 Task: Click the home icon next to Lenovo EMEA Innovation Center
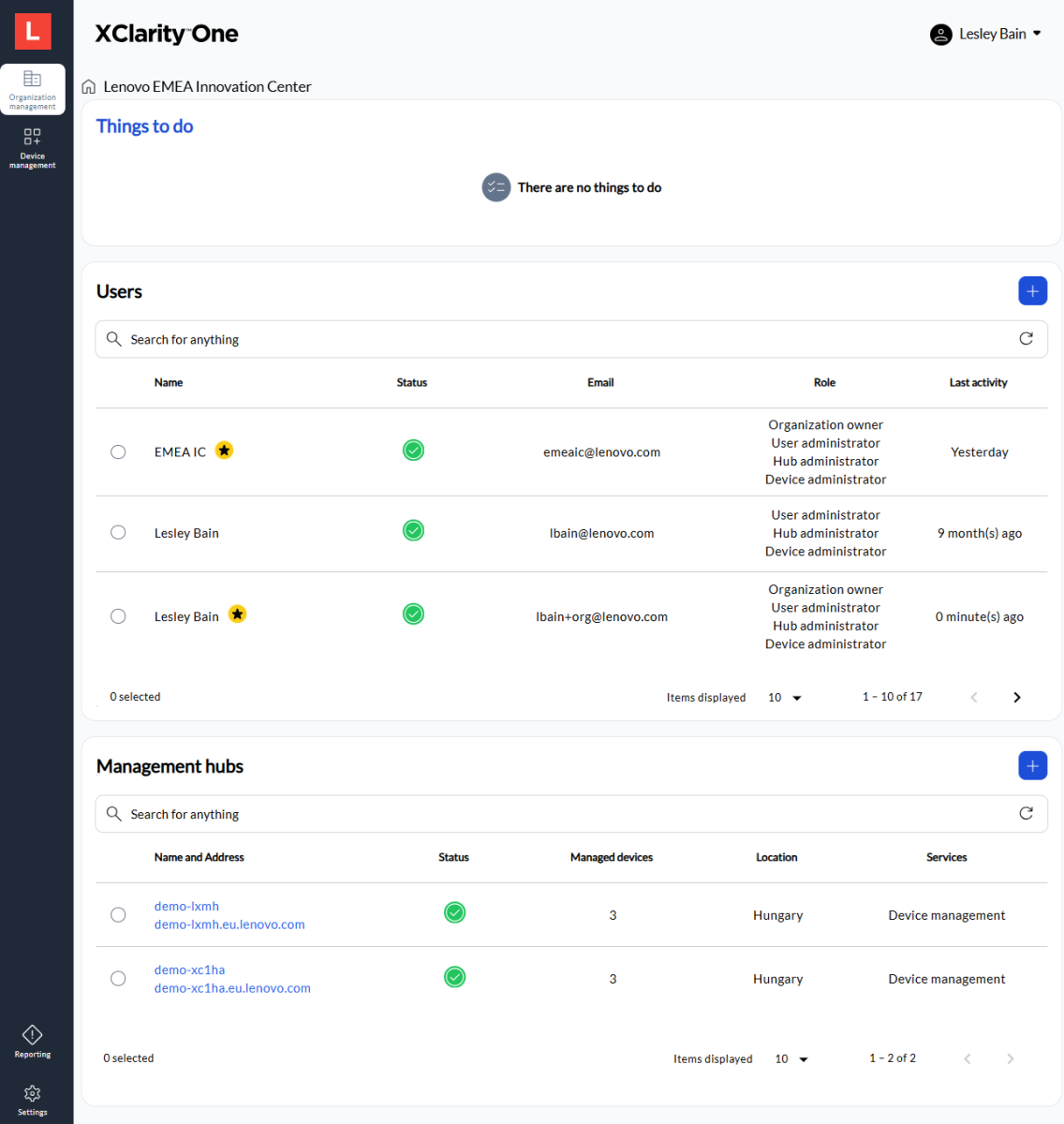pos(88,85)
